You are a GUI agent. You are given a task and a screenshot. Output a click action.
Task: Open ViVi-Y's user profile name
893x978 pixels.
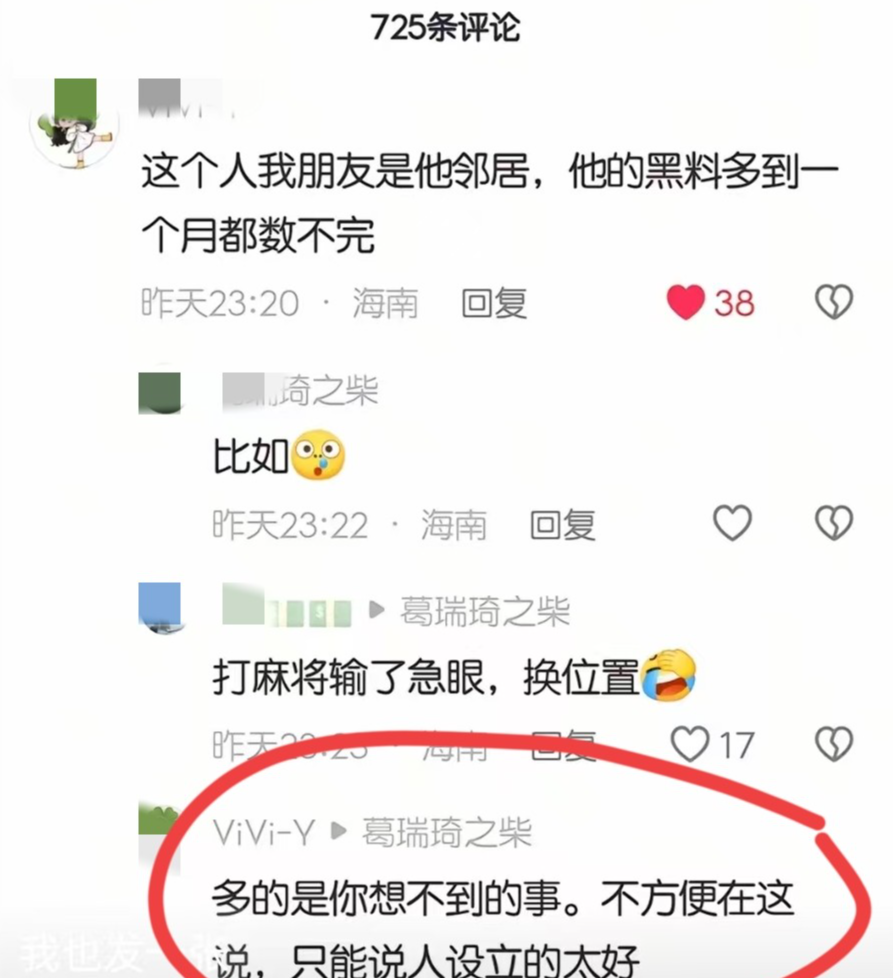pos(263,832)
